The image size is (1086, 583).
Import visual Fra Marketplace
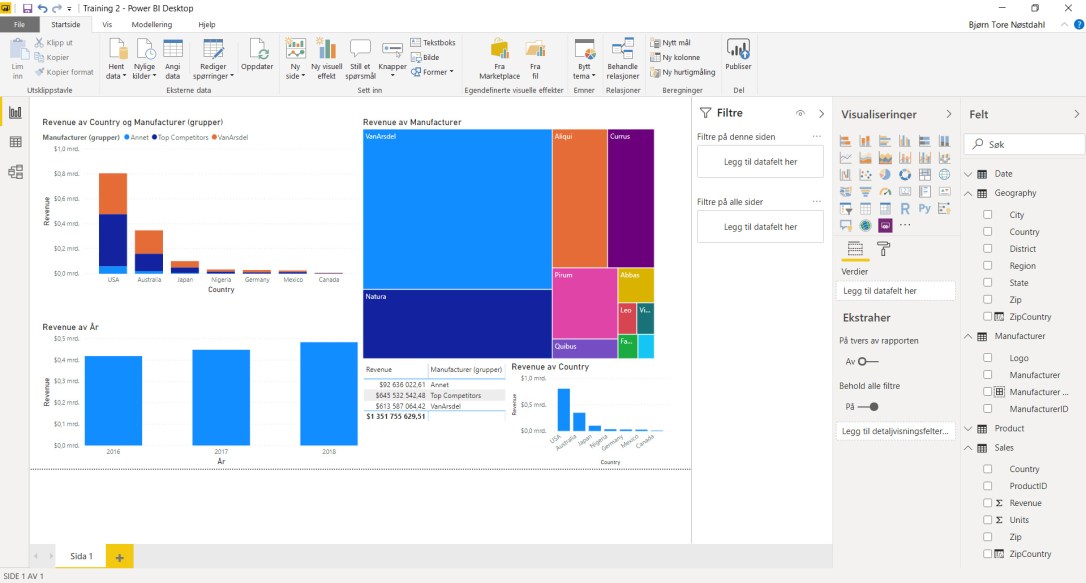[x=499, y=60]
